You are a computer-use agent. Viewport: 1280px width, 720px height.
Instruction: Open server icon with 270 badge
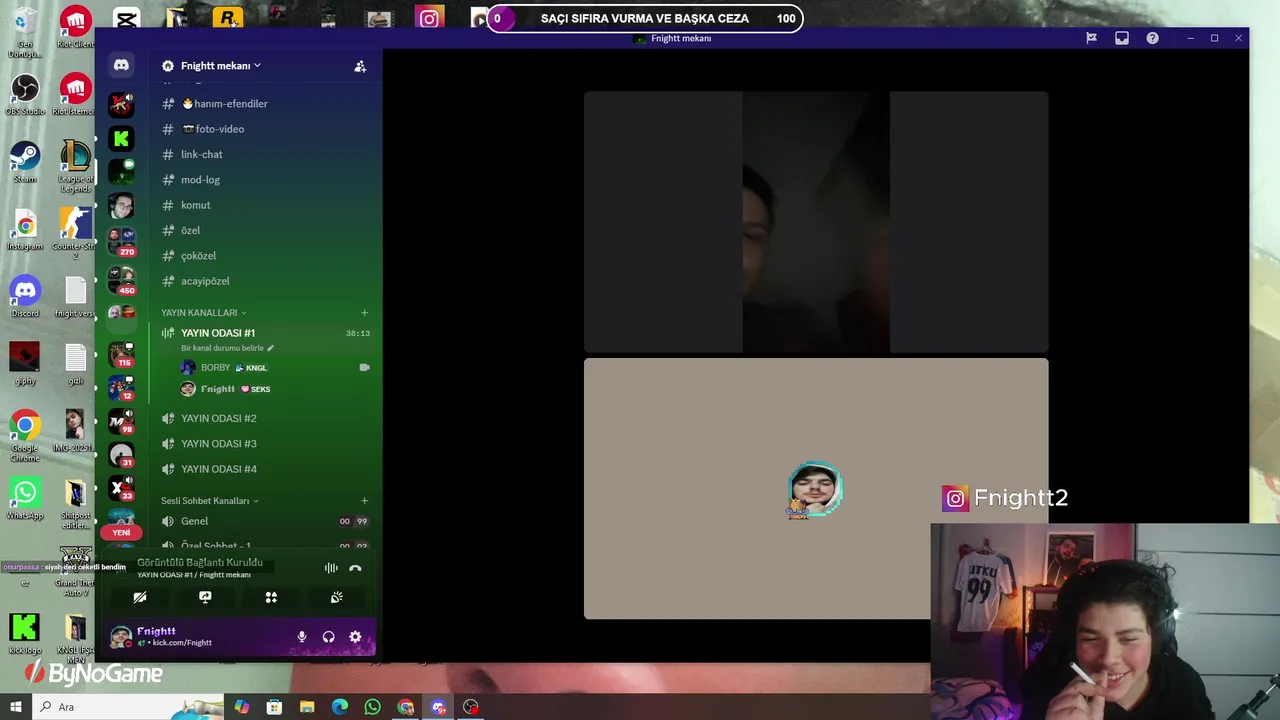pos(121,241)
